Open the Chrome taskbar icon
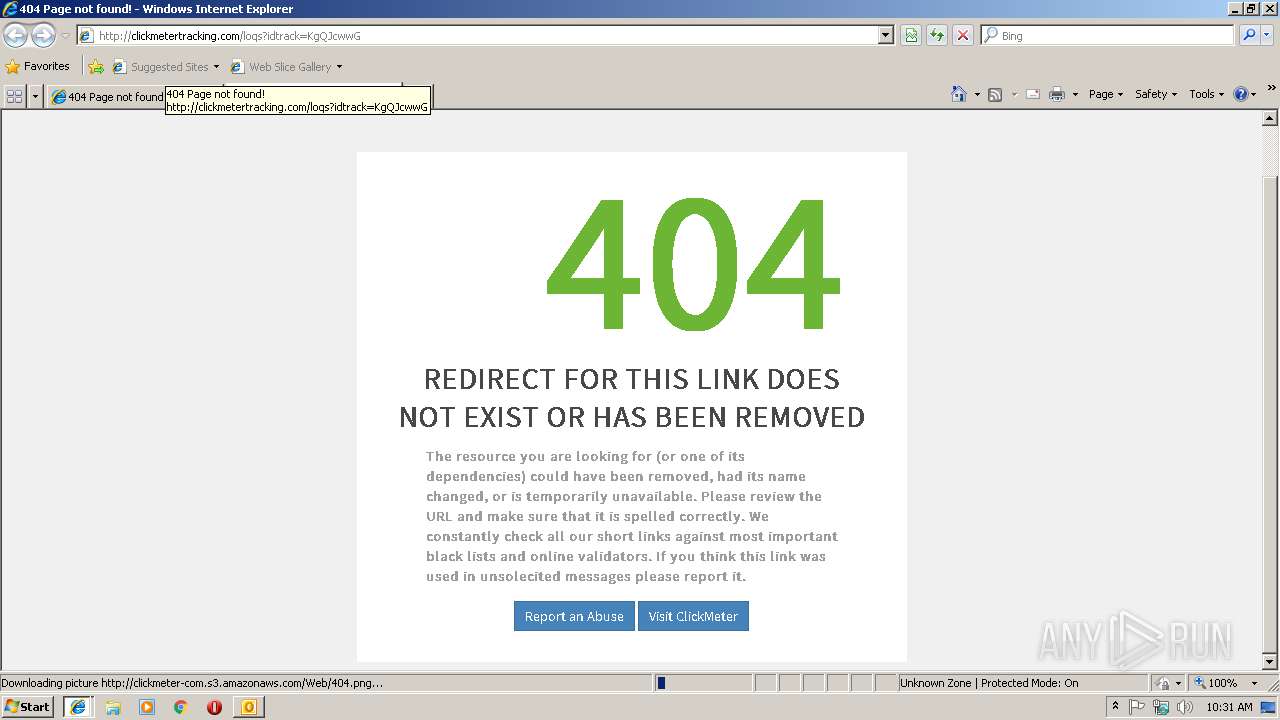This screenshot has height=720, width=1280. click(x=181, y=707)
